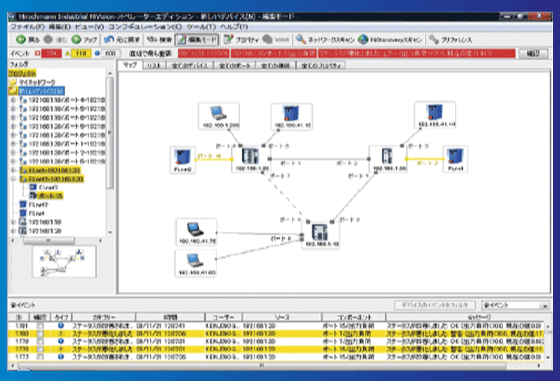Sort events by the コンポーネント column header

click(354, 317)
